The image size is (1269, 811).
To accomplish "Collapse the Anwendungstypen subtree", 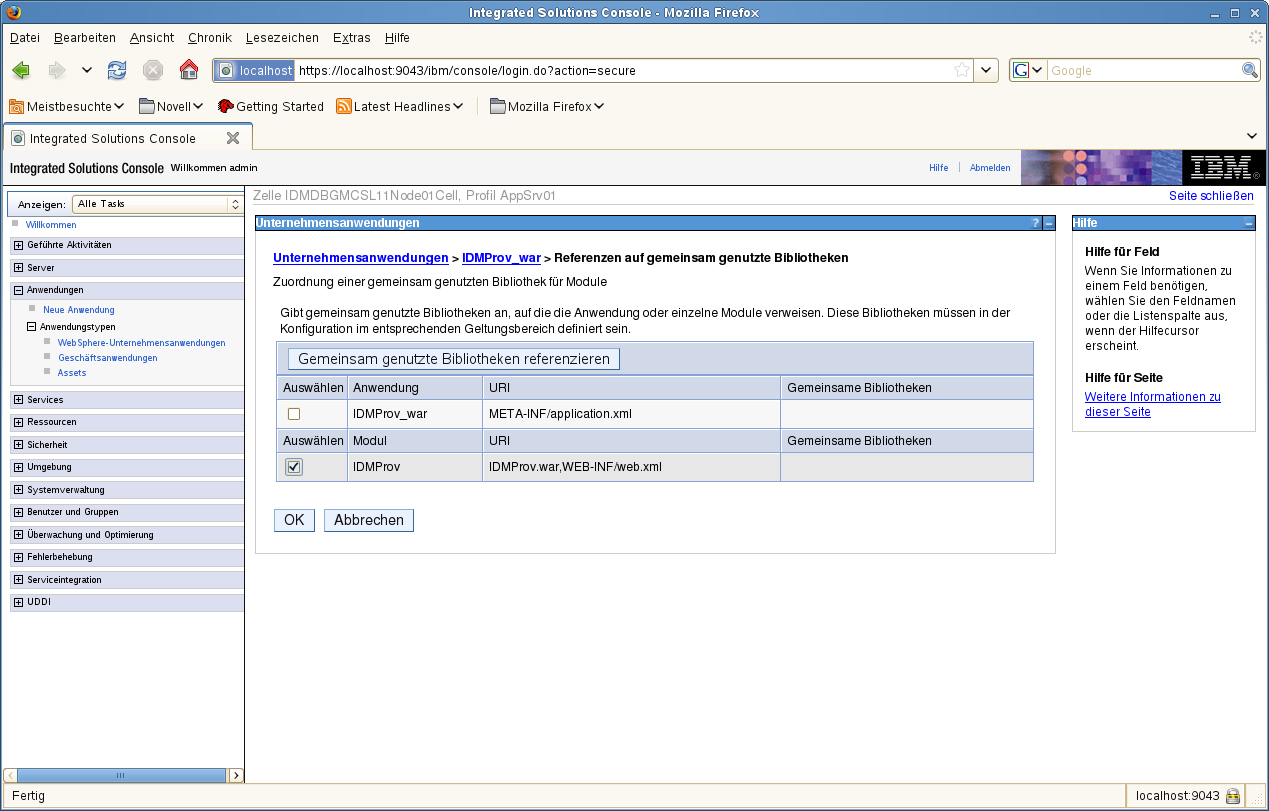I will 31,326.
